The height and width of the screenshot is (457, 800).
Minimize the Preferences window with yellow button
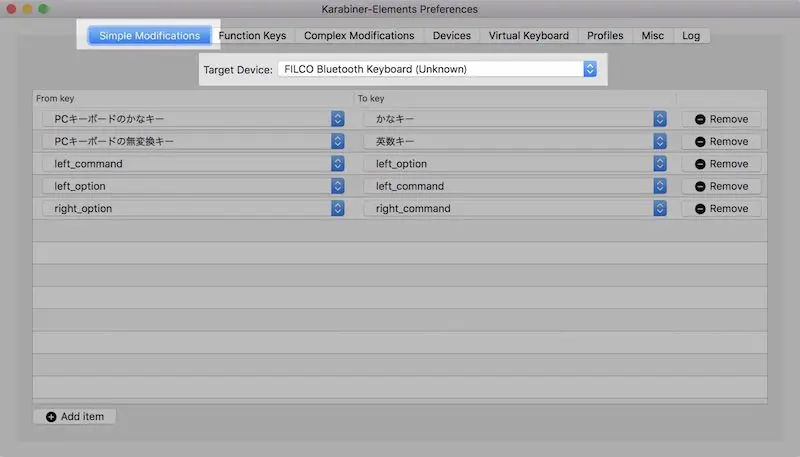(x=28, y=9)
